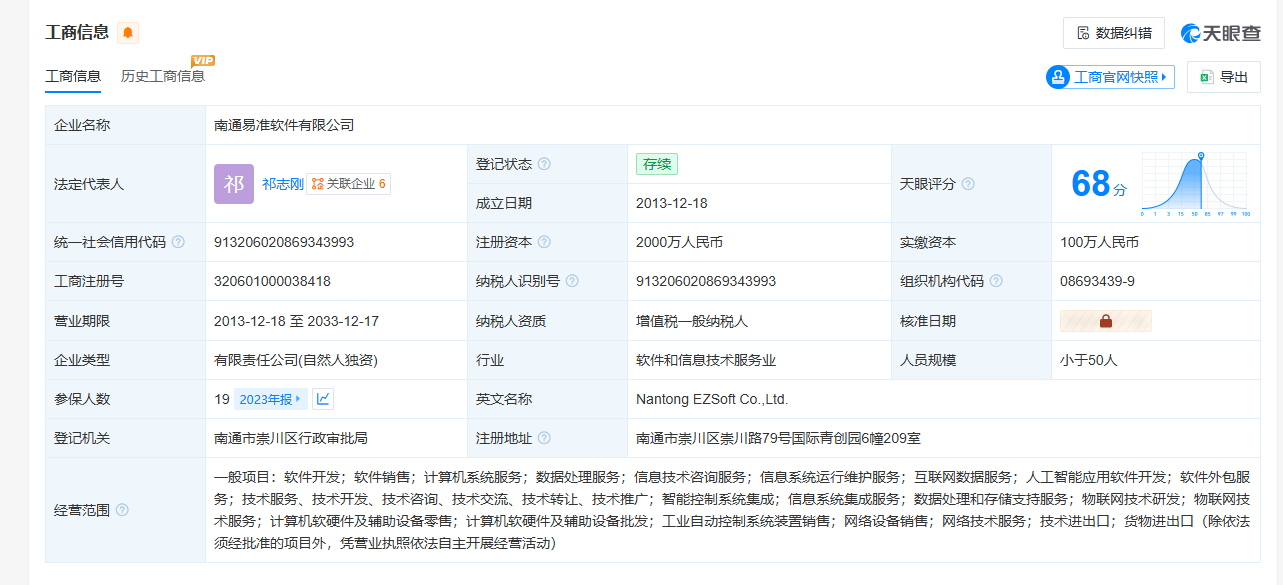Click help icon beside 天眼评分

pos(968,184)
